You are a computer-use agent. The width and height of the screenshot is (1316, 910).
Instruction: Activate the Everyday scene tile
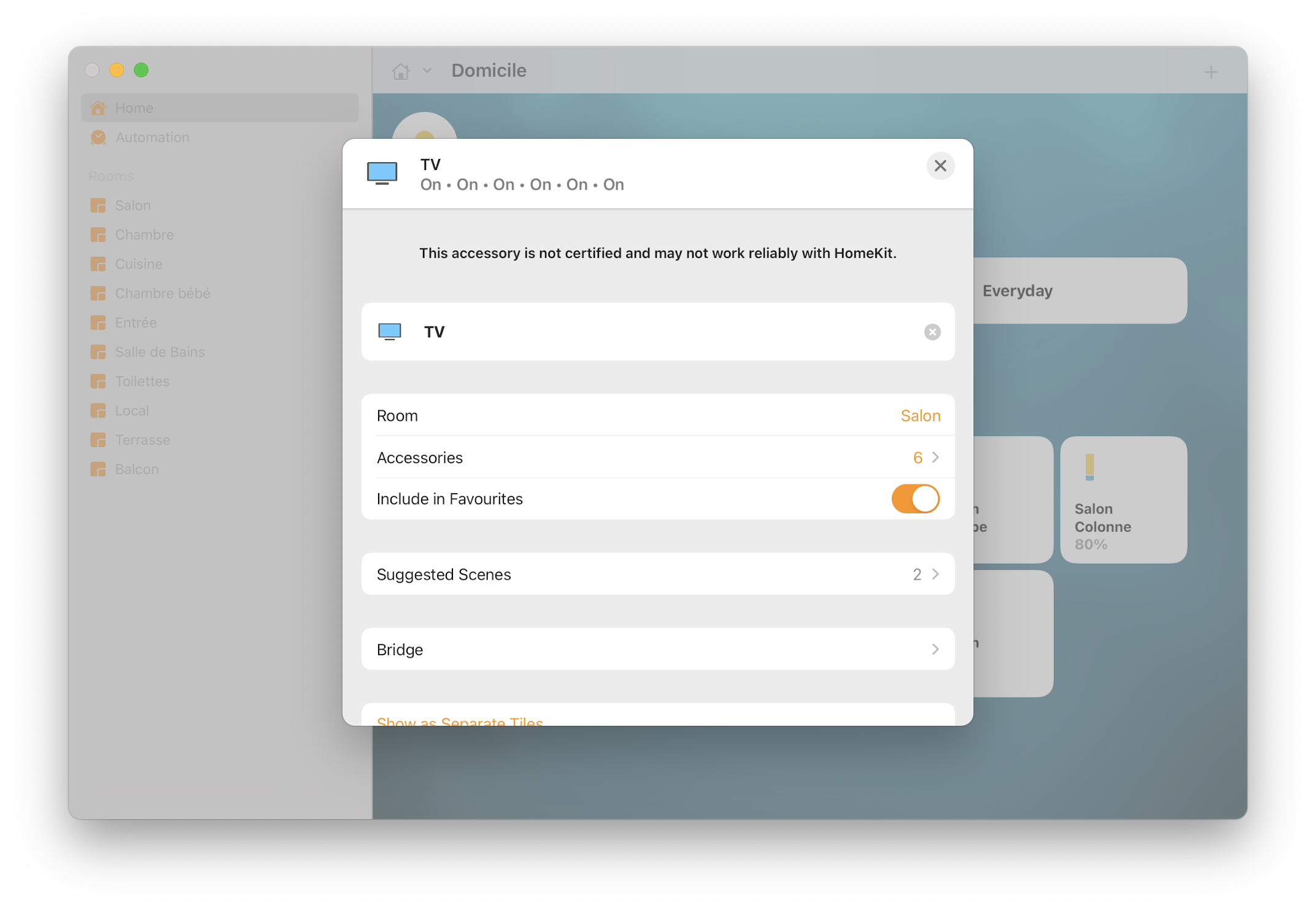(x=1080, y=290)
